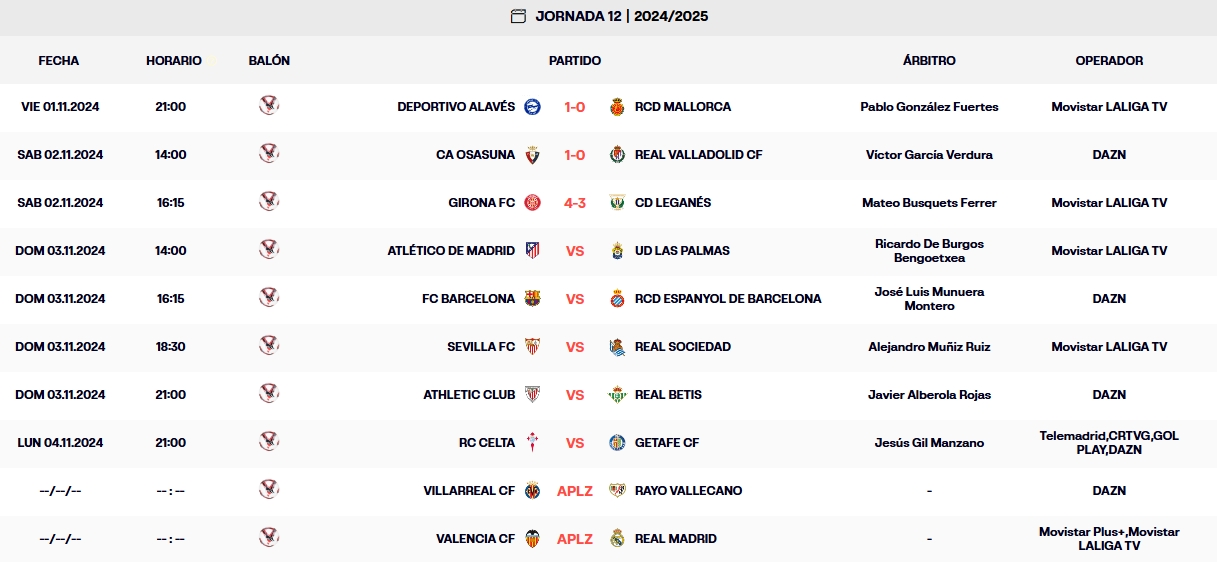Click the Getafe CF club crest
Screen dimensions: 1217x562
617,443
